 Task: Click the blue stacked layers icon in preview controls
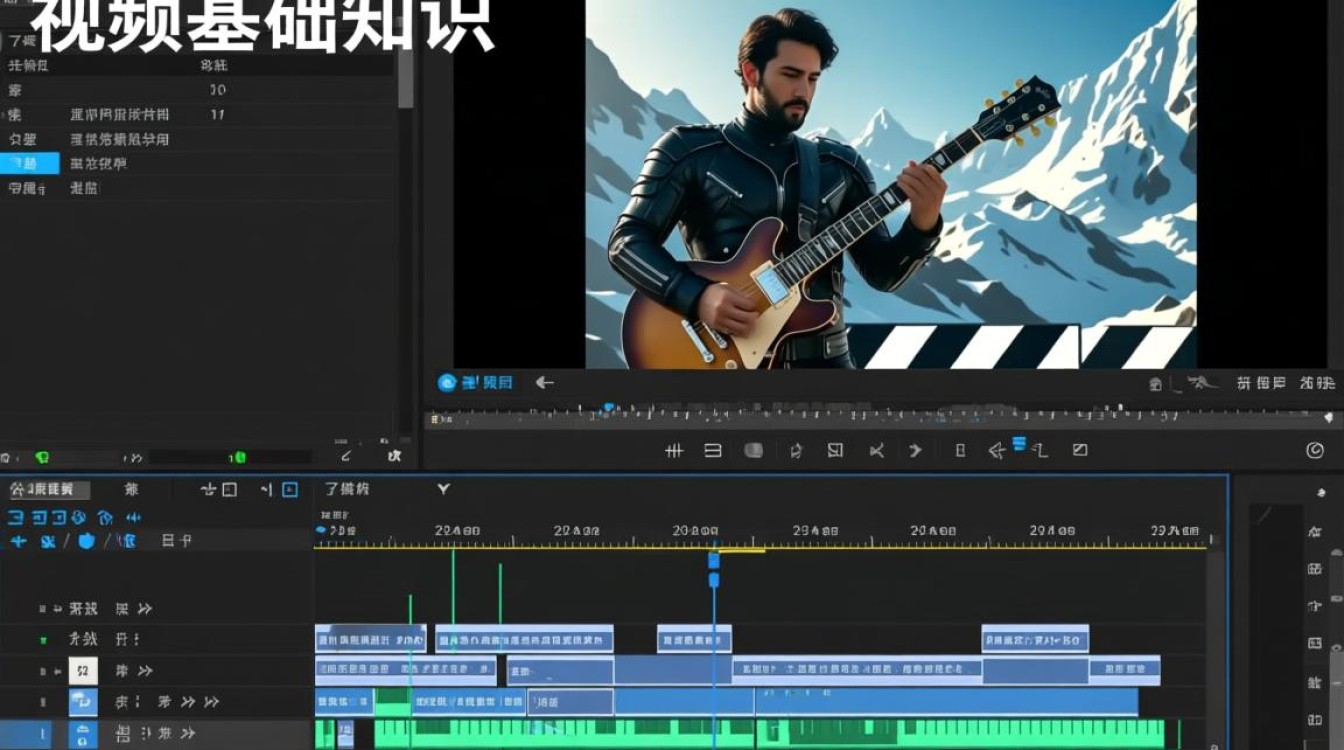pyautogui.click(x=1020, y=444)
